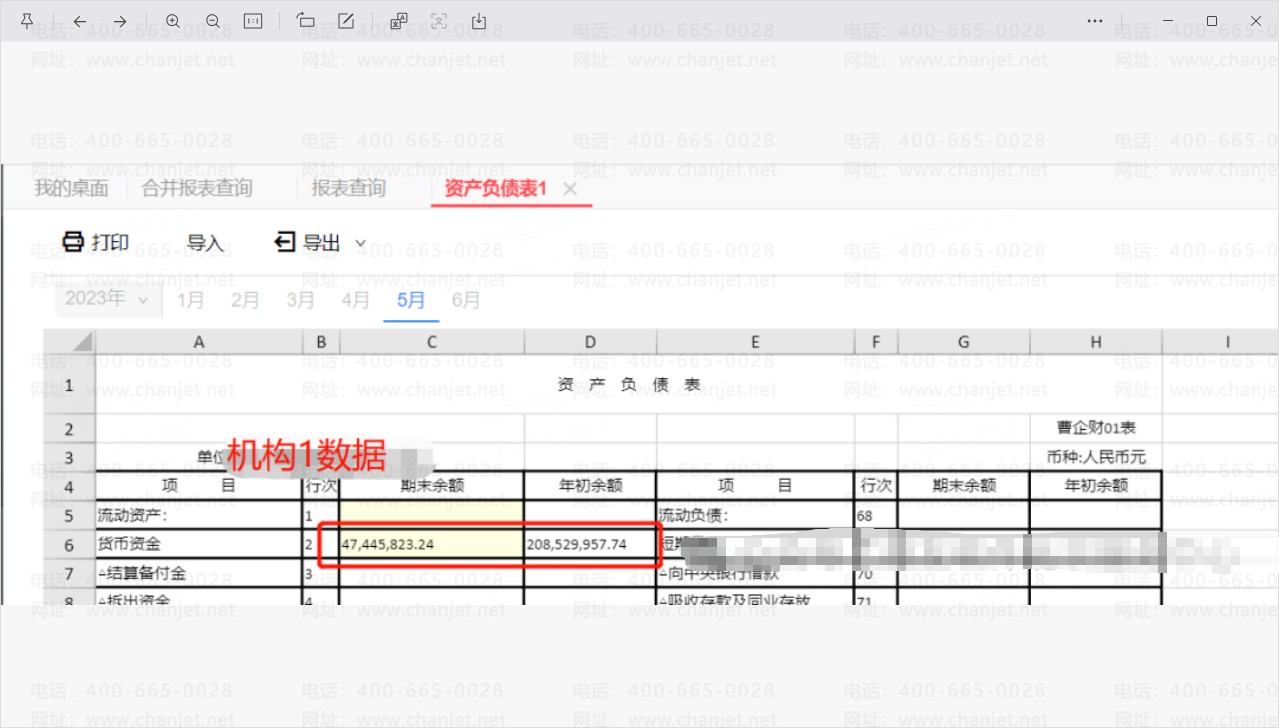Screen dimensions: 1279x728
Task: Expand the 导出 dropdown arrow
Action: (x=361, y=243)
